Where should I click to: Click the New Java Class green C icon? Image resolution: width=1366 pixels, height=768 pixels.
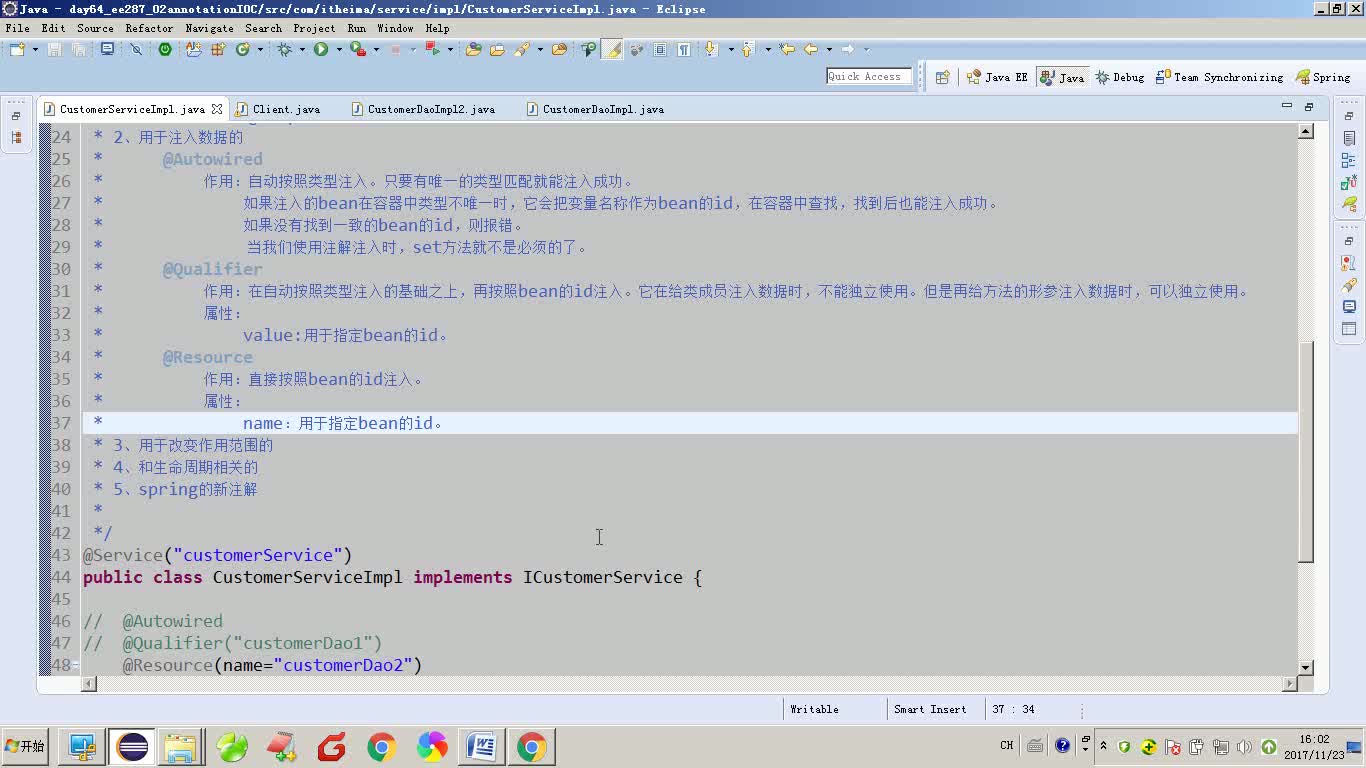pos(242,49)
